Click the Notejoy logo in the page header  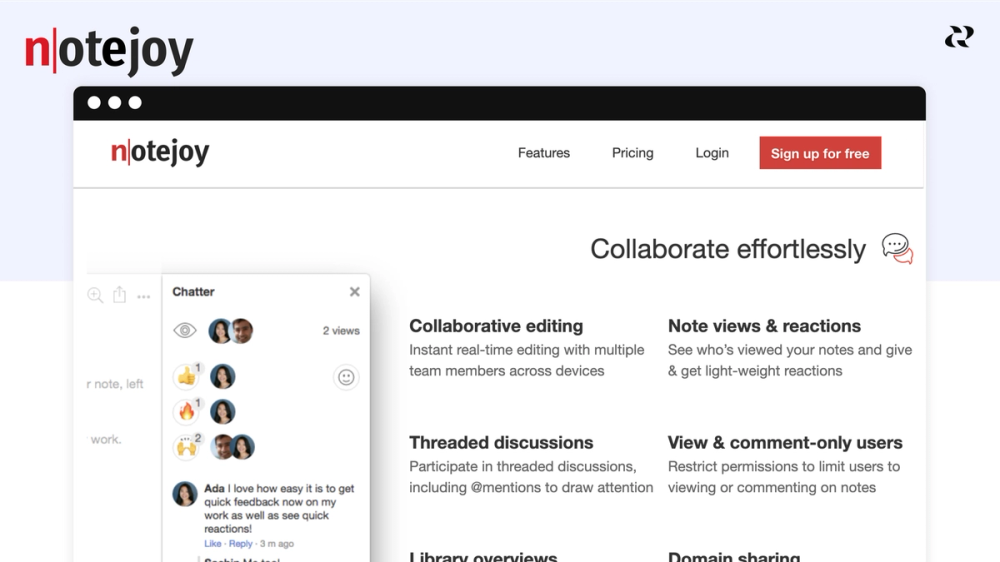coord(159,152)
